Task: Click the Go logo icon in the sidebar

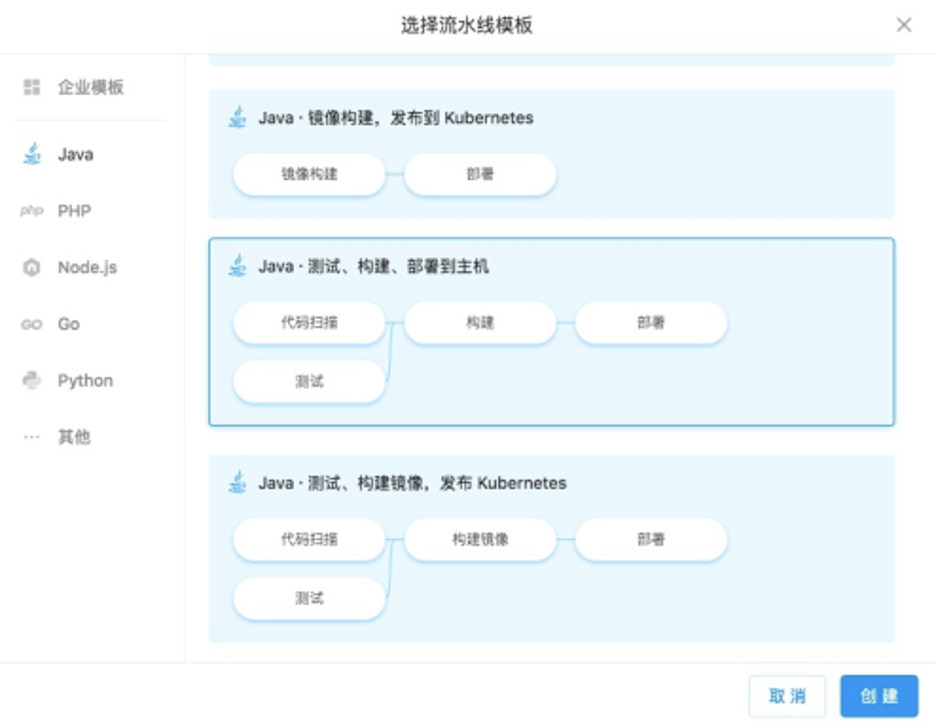Action: (x=32, y=324)
